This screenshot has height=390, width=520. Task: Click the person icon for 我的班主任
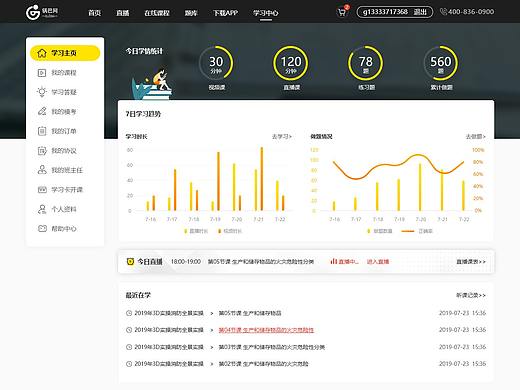(x=42, y=170)
